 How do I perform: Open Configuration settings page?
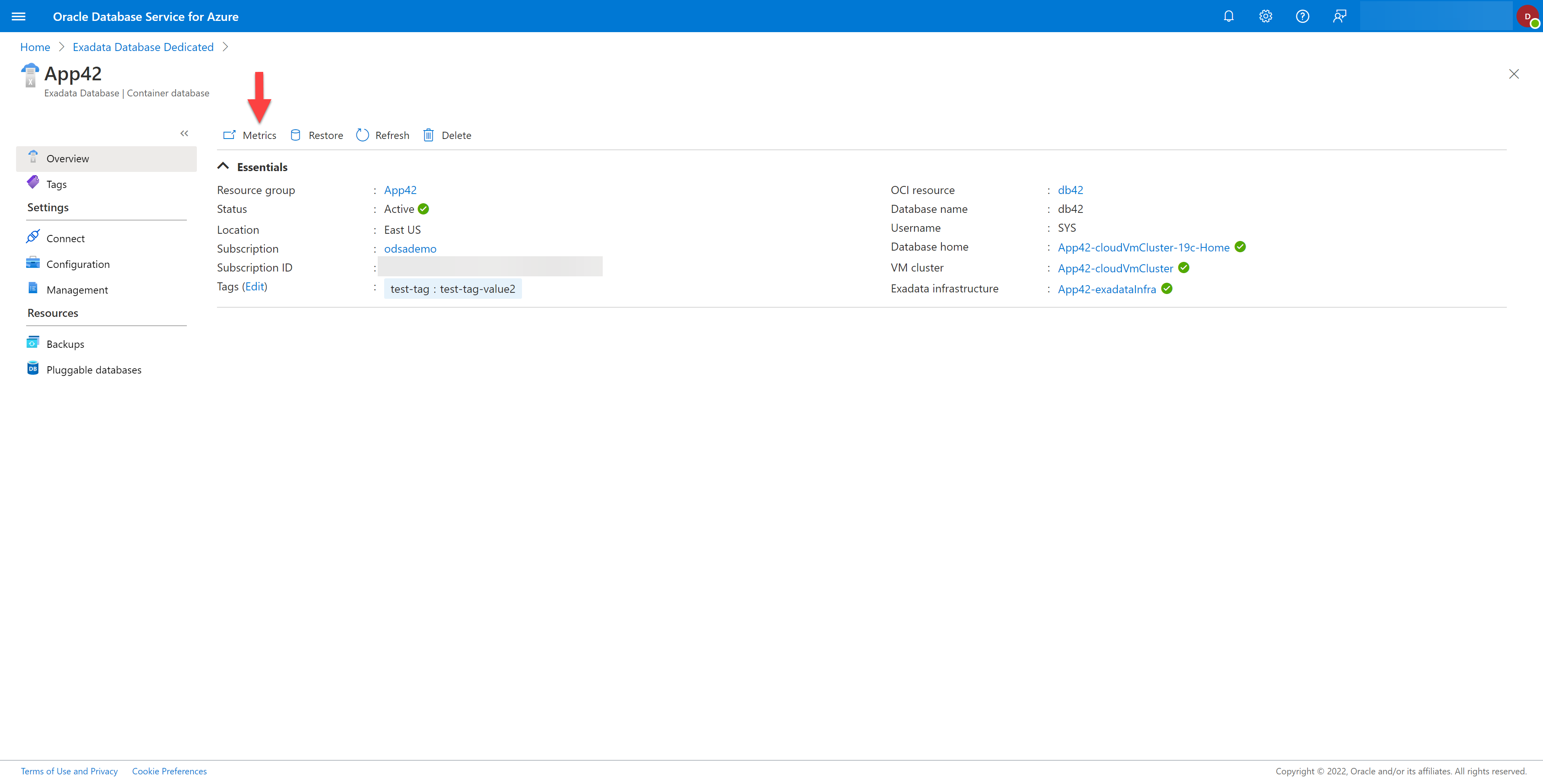coord(106,264)
